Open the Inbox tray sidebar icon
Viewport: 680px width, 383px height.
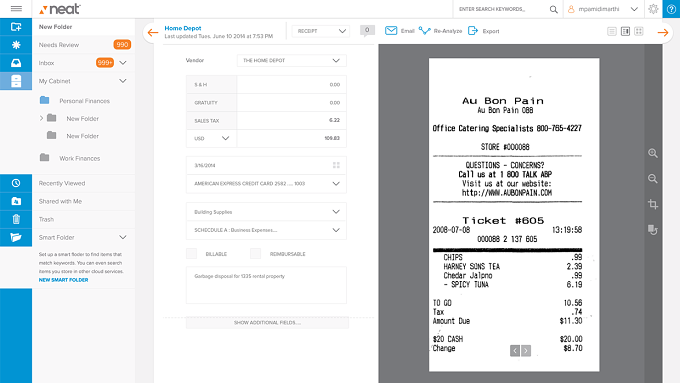point(16,63)
